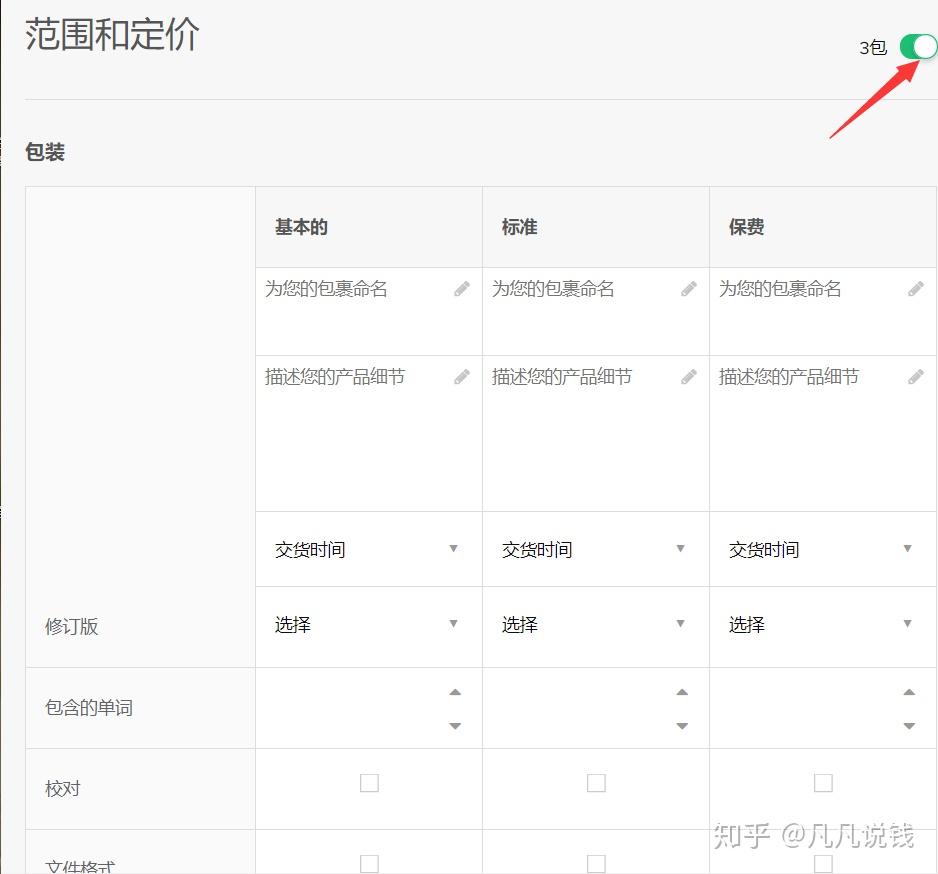Click pencil icon in 保费 package name field
Screen dimensions: 938x874
tap(916, 289)
